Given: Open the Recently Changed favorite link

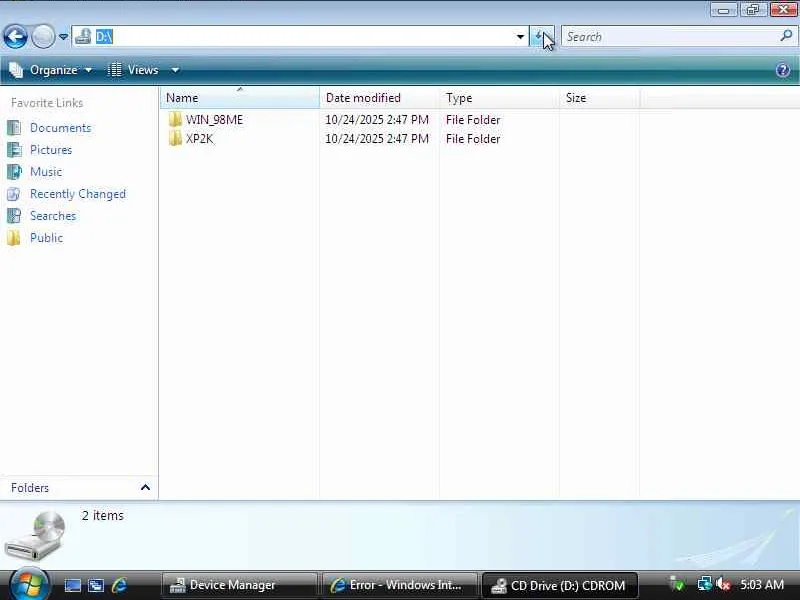Looking at the screenshot, I should tap(78, 194).
